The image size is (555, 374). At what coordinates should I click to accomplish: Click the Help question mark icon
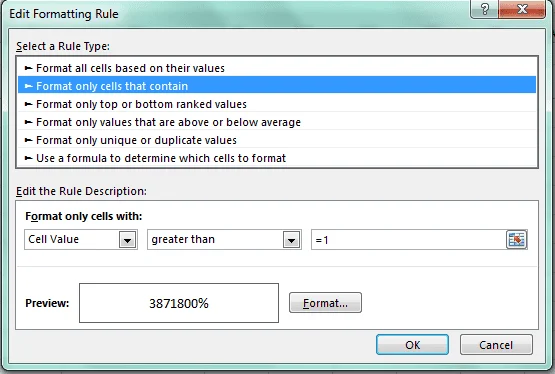485,9
